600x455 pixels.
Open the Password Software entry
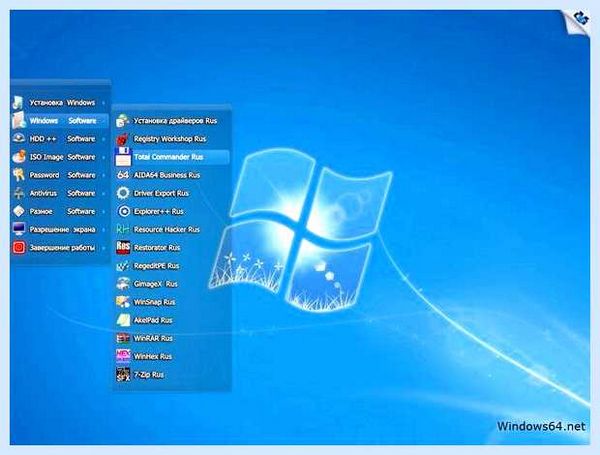click(x=60, y=175)
